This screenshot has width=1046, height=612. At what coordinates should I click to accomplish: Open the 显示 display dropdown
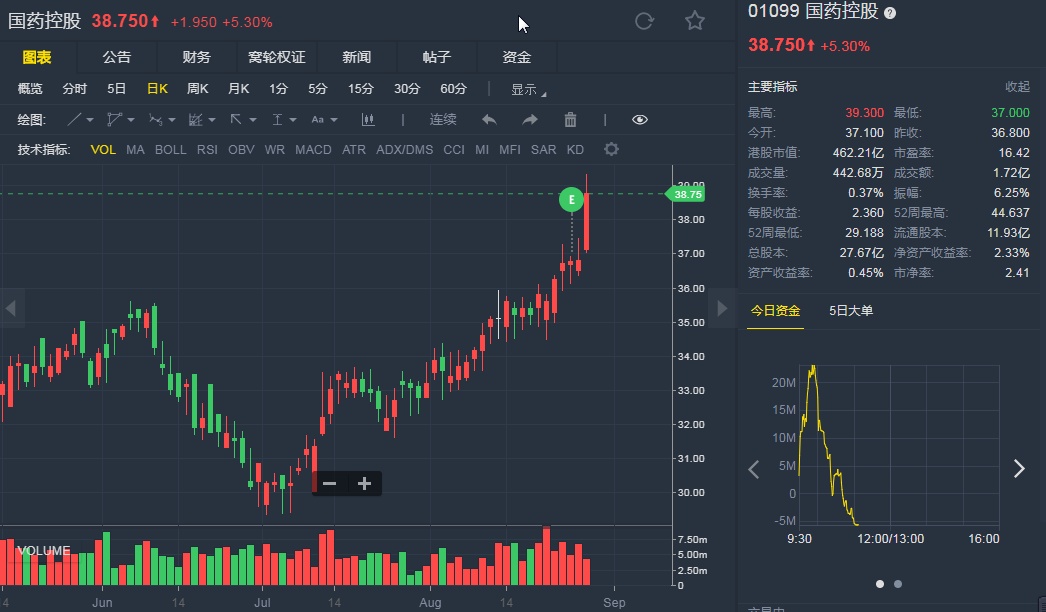pyautogui.click(x=528, y=89)
